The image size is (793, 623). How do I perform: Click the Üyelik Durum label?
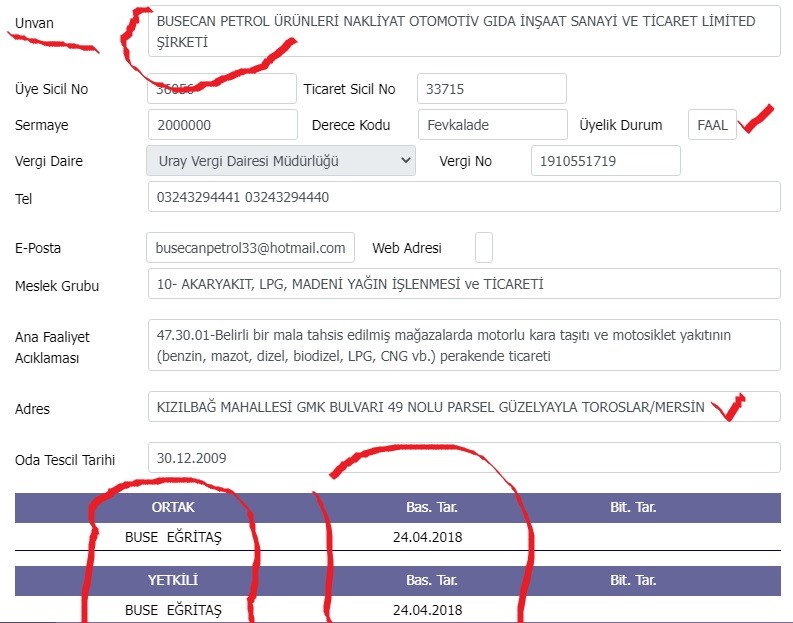[x=621, y=125]
